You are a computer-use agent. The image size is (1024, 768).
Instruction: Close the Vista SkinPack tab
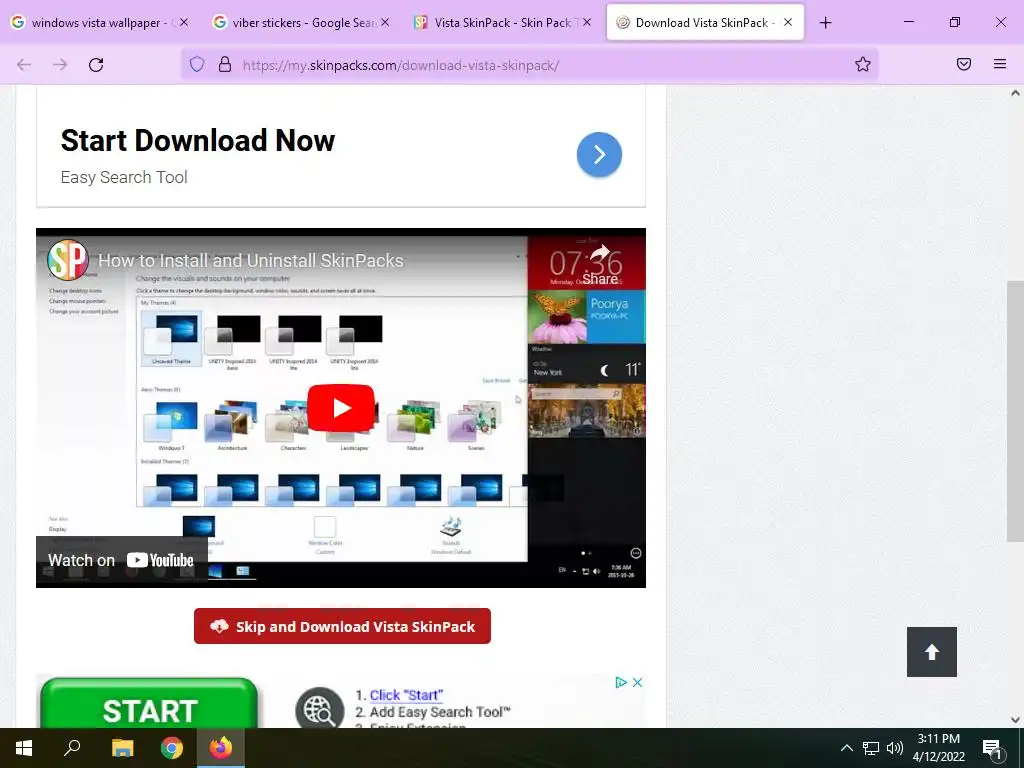coord(586,22)
